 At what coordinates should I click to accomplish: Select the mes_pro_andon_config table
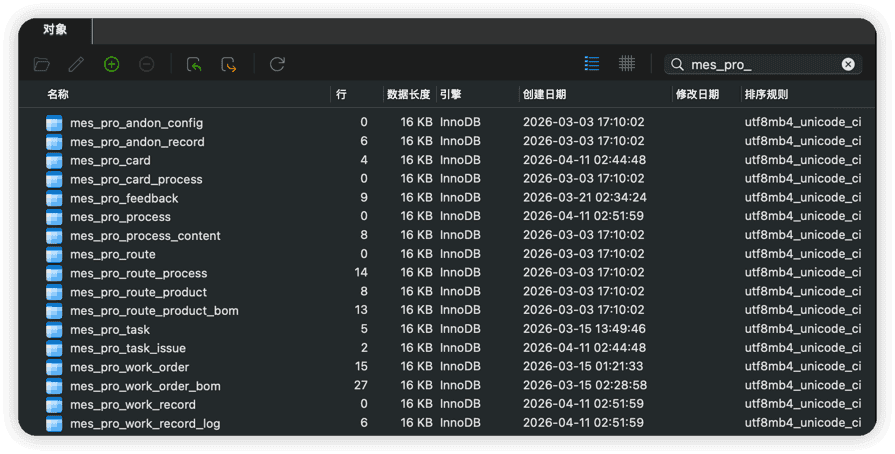[136, 123]
